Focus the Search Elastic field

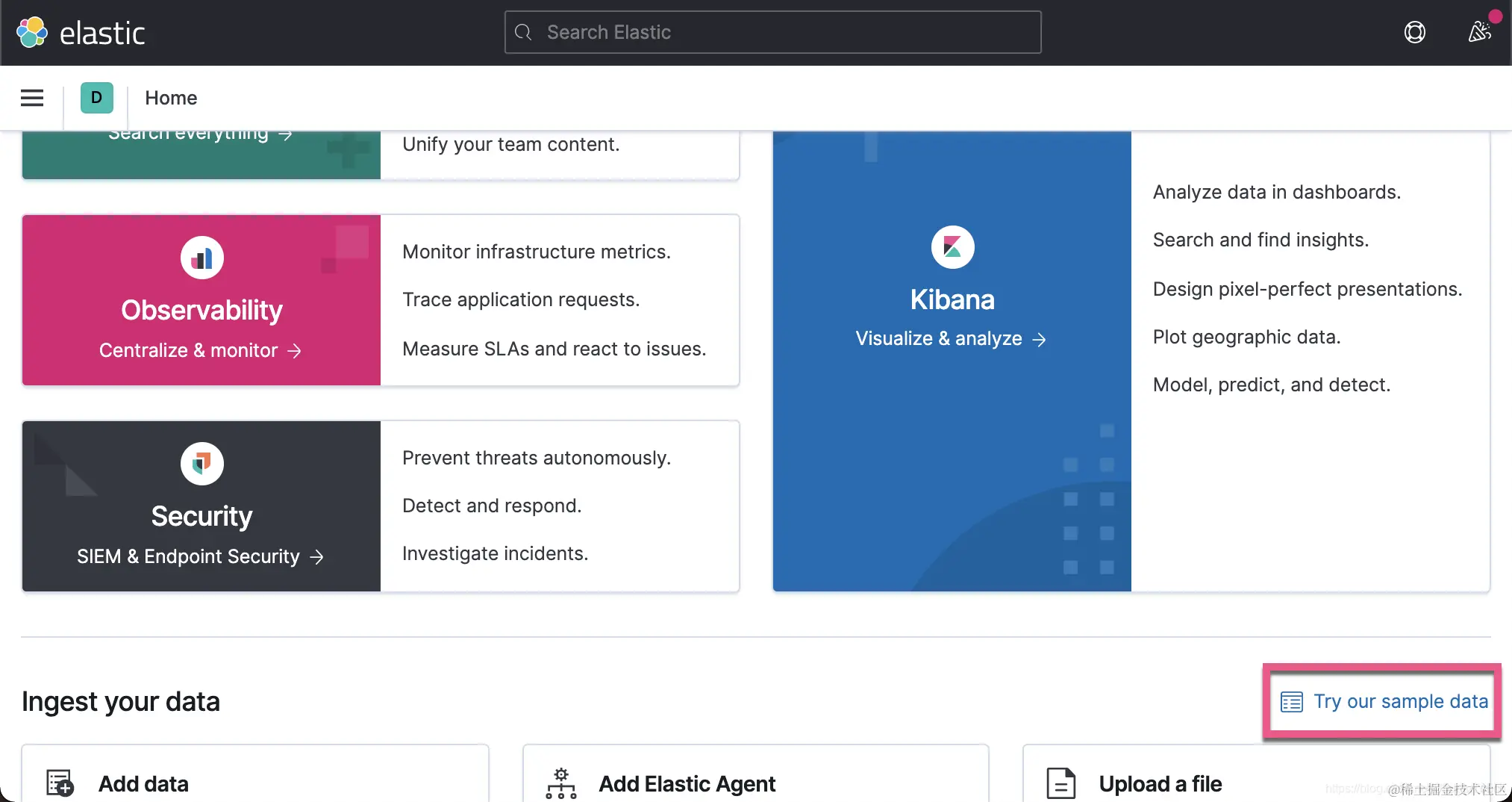pos(772,32)
